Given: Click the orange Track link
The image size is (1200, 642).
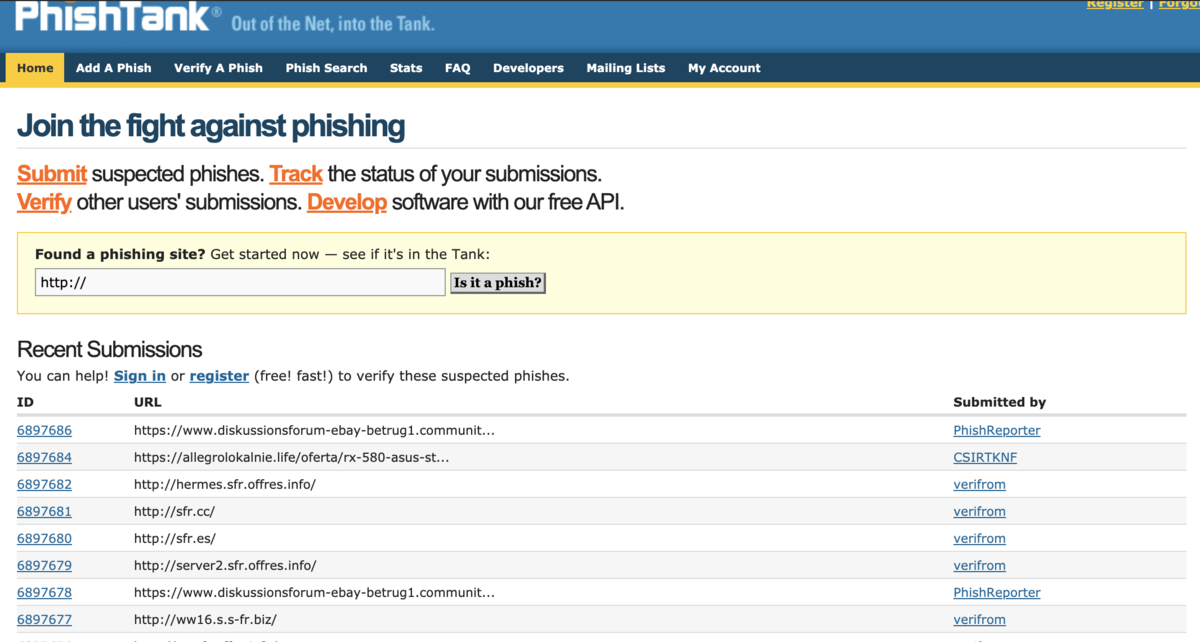Looking at the screenshot, I should [296, 174].
